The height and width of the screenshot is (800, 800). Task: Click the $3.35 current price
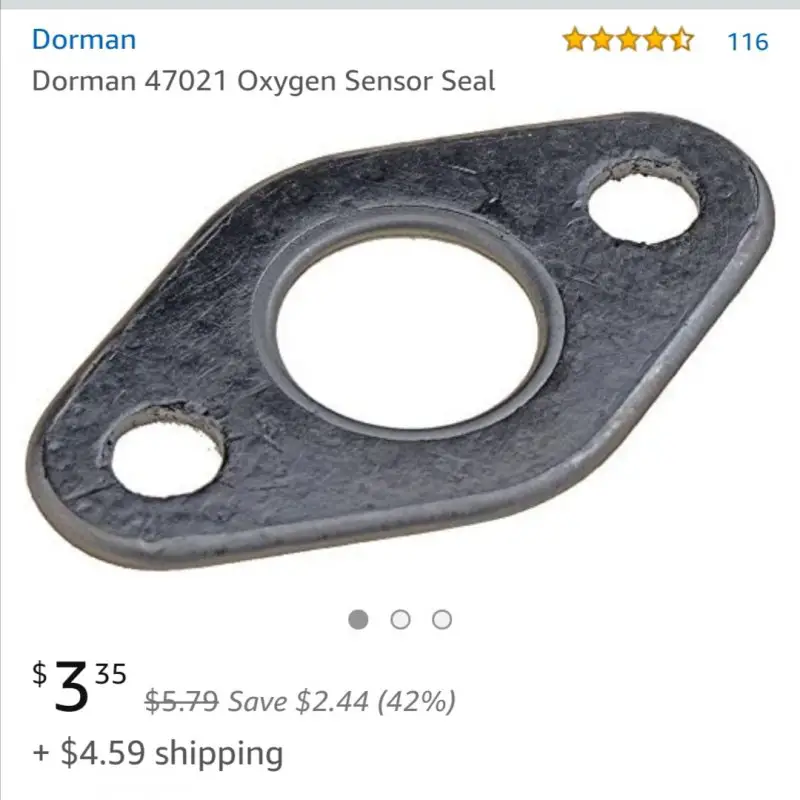pos(80,685)
